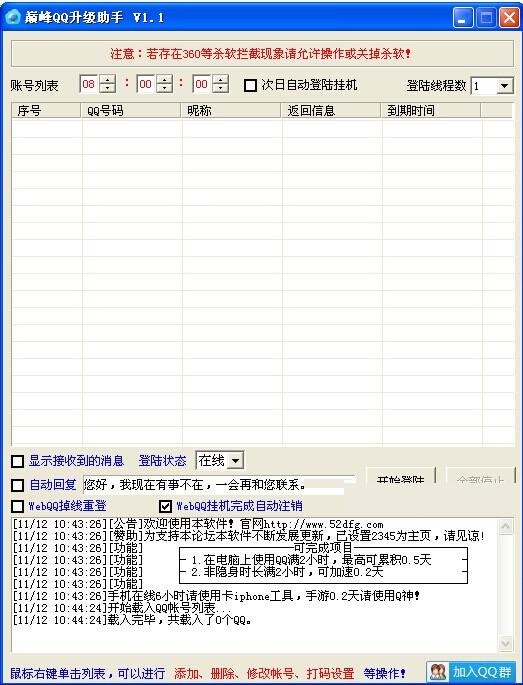Enable 次日自动登陆挂机 checkbox
This screenshot has width=523, height=685.
click(250, 85)
